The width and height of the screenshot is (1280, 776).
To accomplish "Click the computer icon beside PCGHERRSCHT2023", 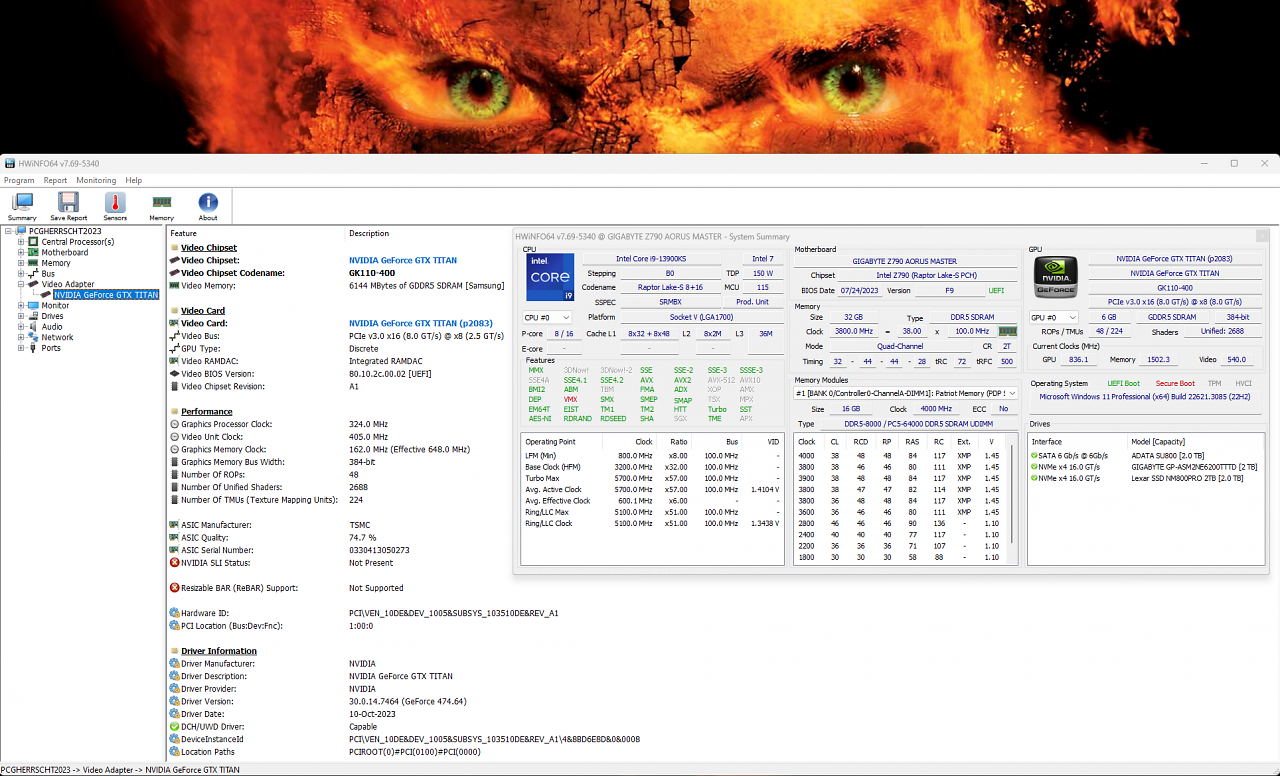I will pyautogui.click(x=21, y=231).
